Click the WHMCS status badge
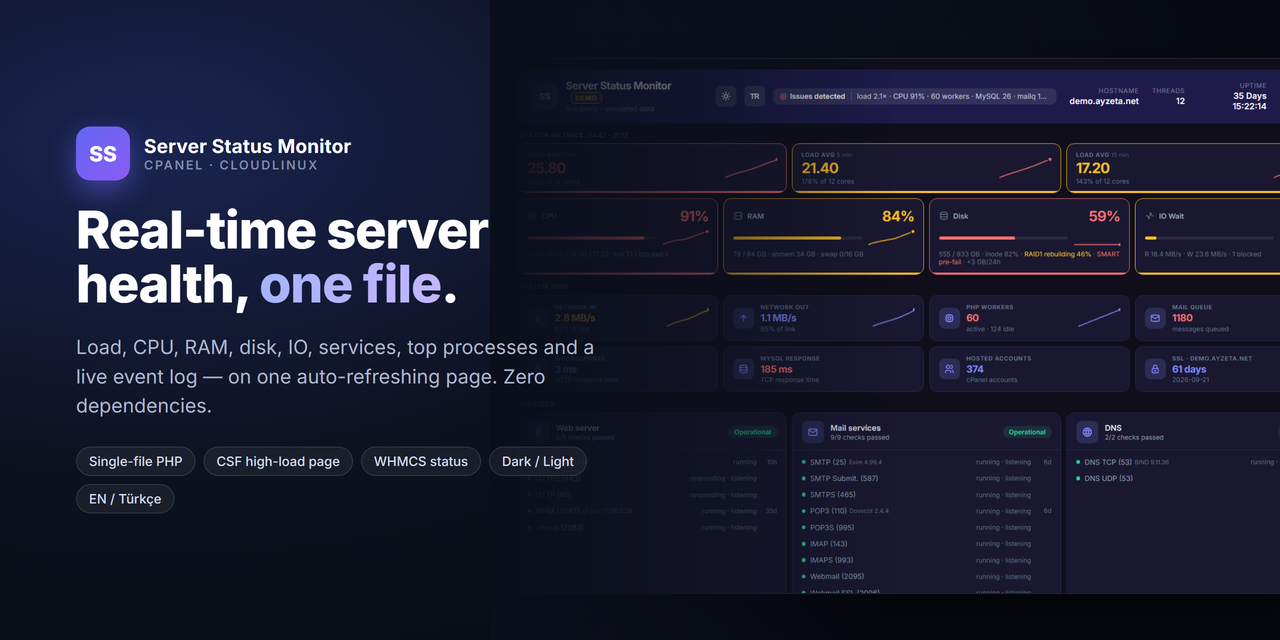This screenshot has width=1280, height=640. [421, 461]
